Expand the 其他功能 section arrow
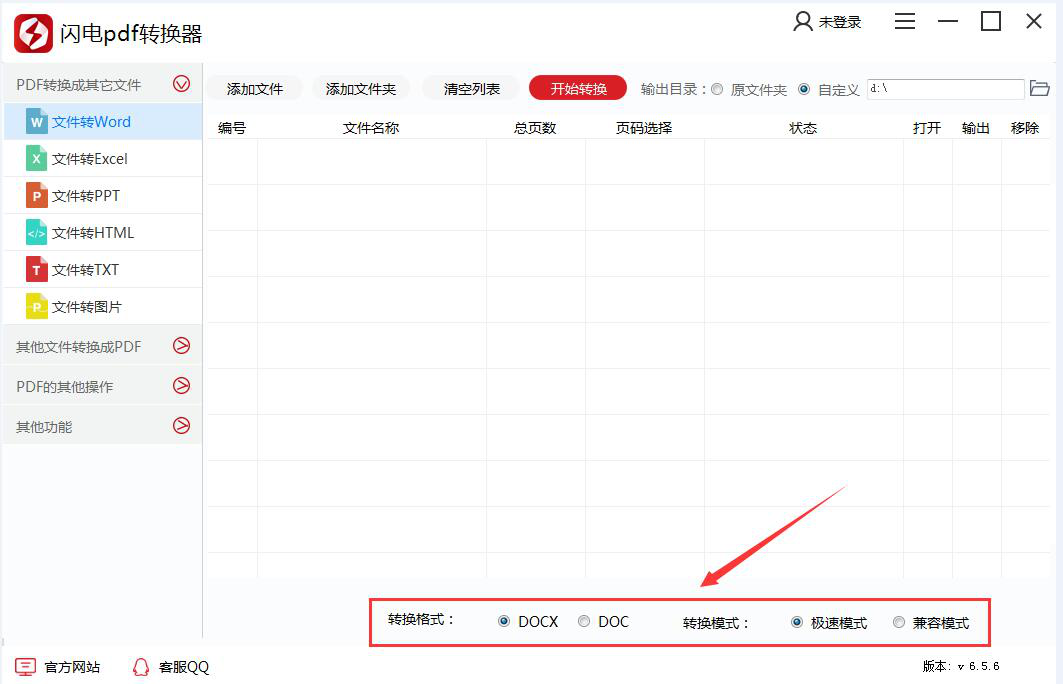1063x684 pixels. [181, 426]
